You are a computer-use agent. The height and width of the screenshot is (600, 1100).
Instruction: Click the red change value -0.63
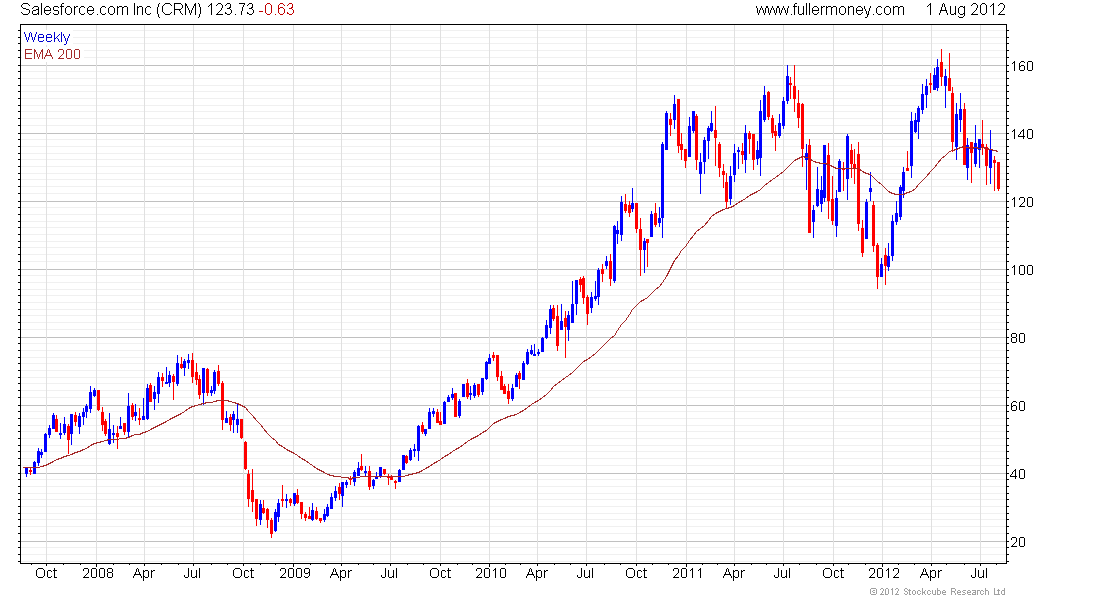coord(276,10)
